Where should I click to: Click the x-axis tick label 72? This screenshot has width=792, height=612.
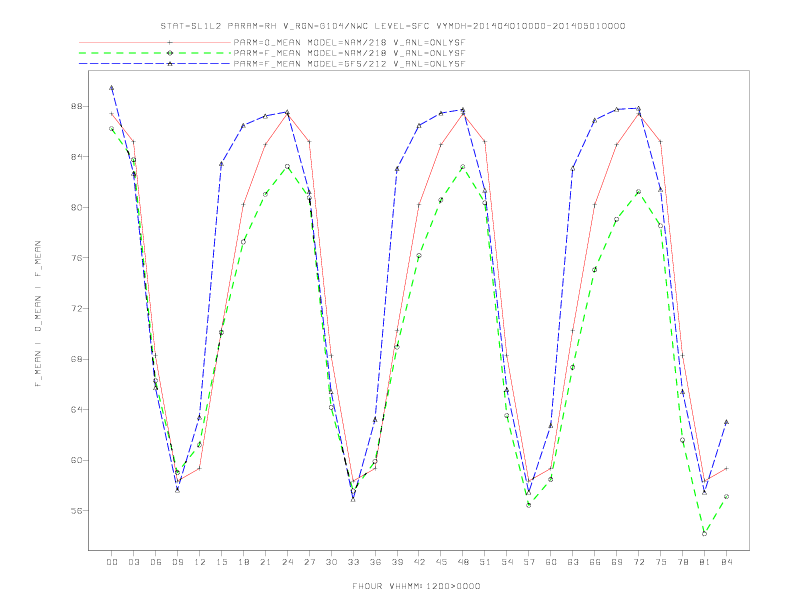pos(638,562)
